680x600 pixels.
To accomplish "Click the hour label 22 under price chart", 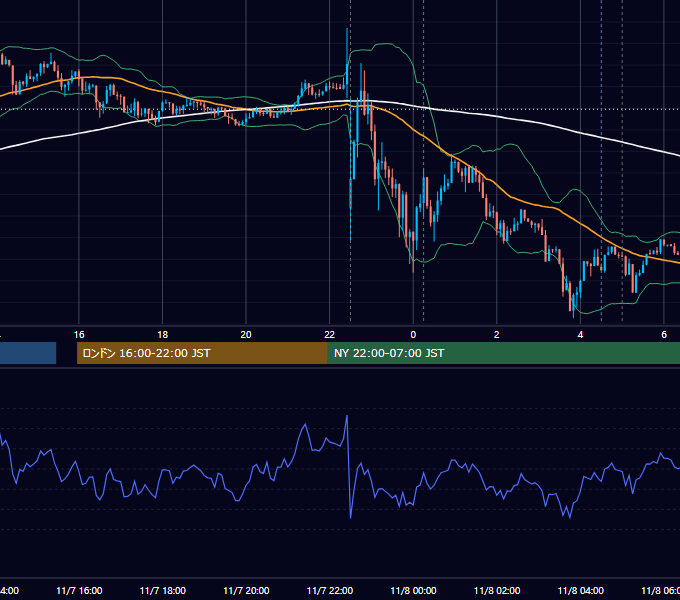I will click(330, 335).
